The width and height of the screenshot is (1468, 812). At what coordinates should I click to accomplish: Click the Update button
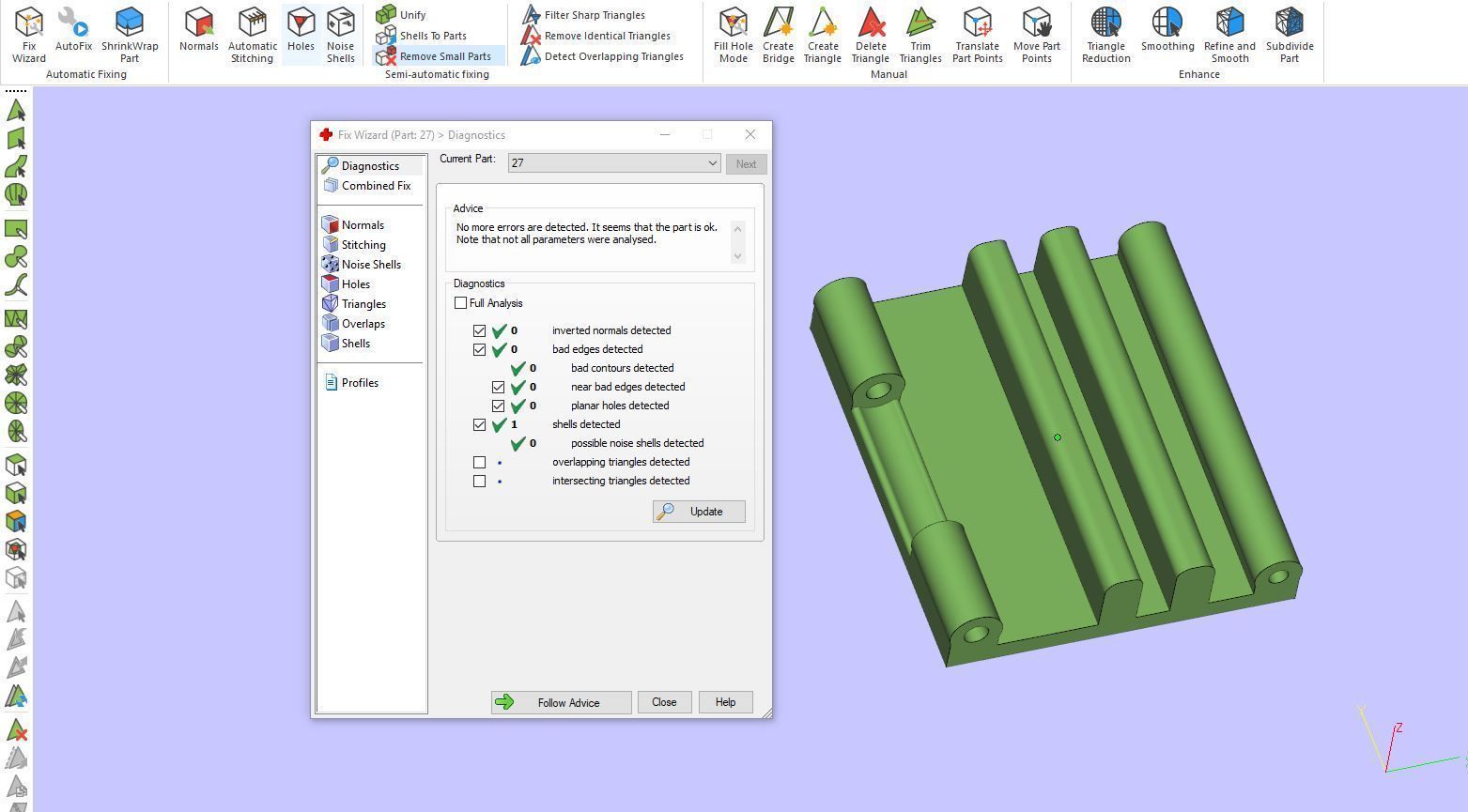(x=699, y=512)
